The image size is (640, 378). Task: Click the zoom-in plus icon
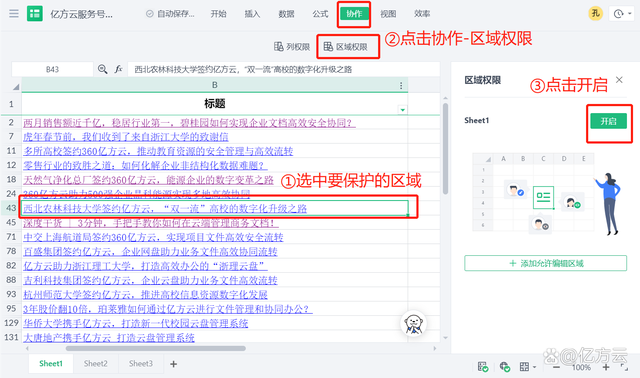606,367
